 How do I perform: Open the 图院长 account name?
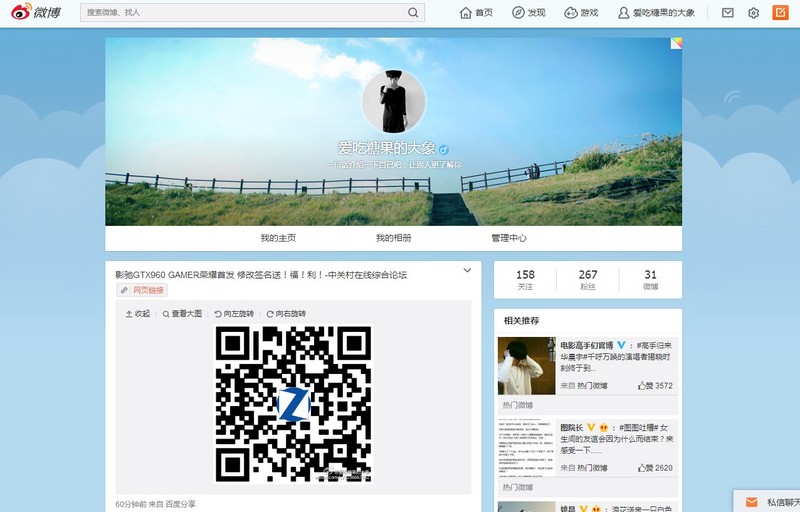coord(571,427)
